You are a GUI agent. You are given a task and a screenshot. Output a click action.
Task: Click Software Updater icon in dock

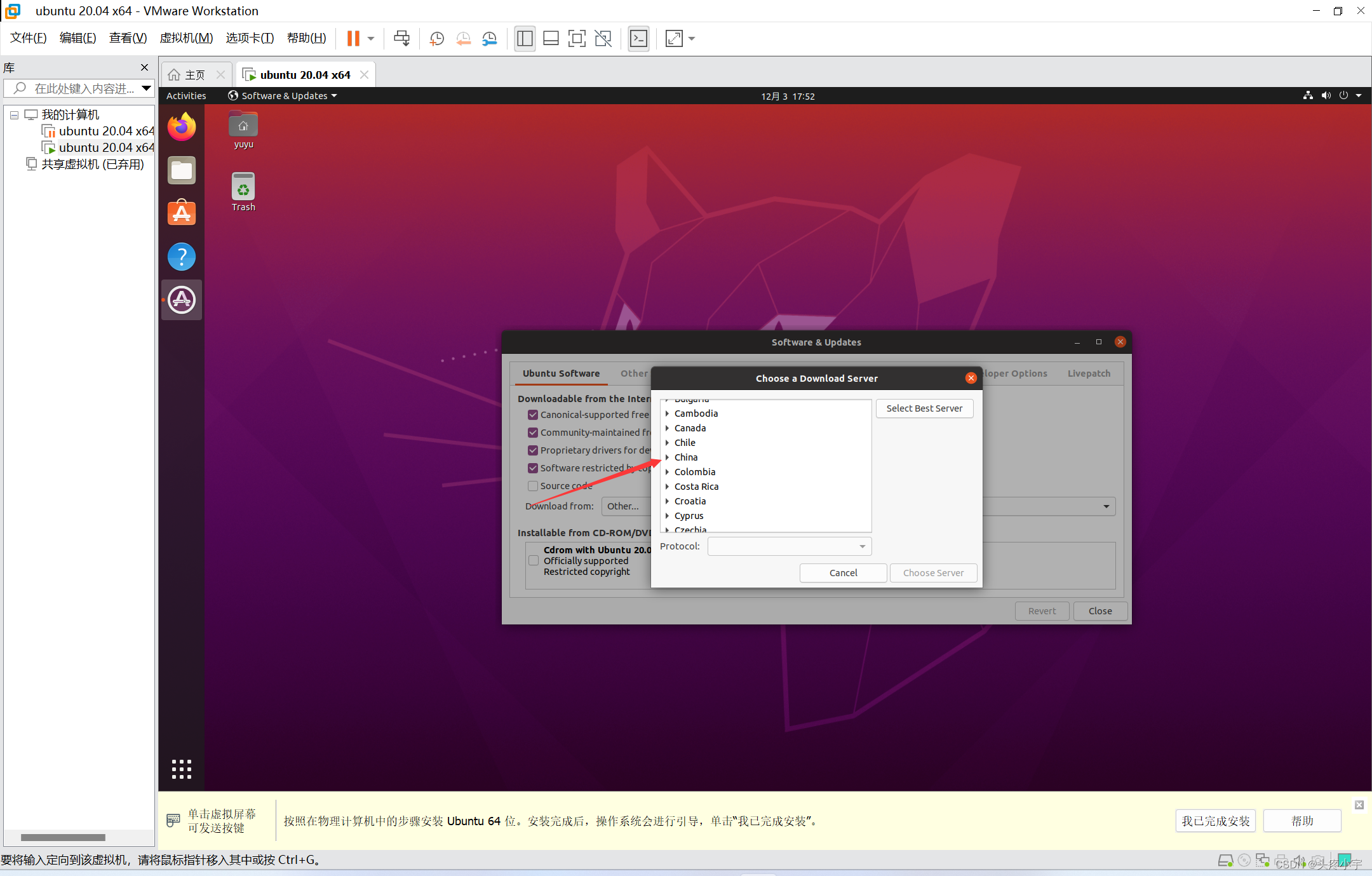[182, 300]
